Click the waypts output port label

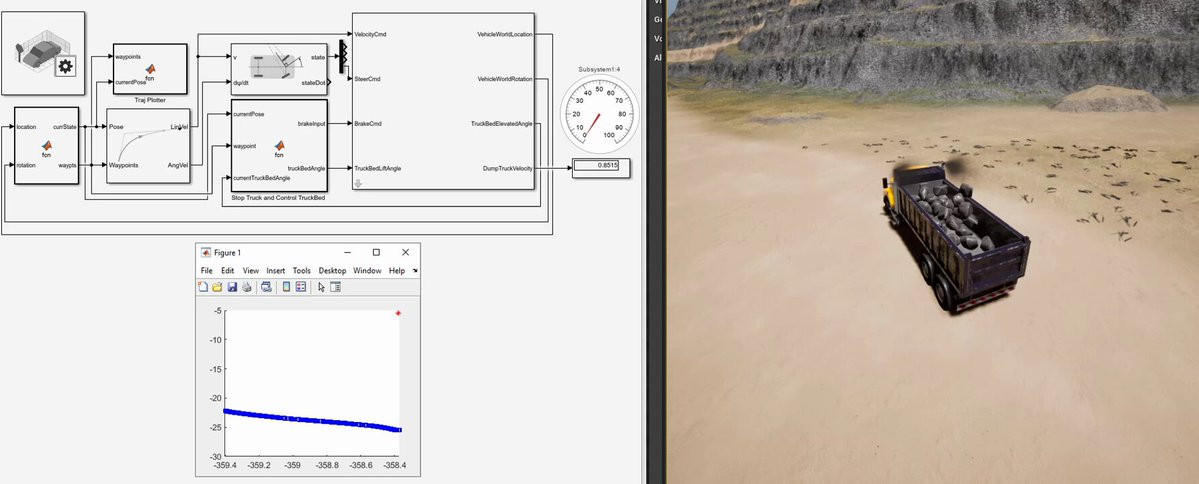pos(67,164)
